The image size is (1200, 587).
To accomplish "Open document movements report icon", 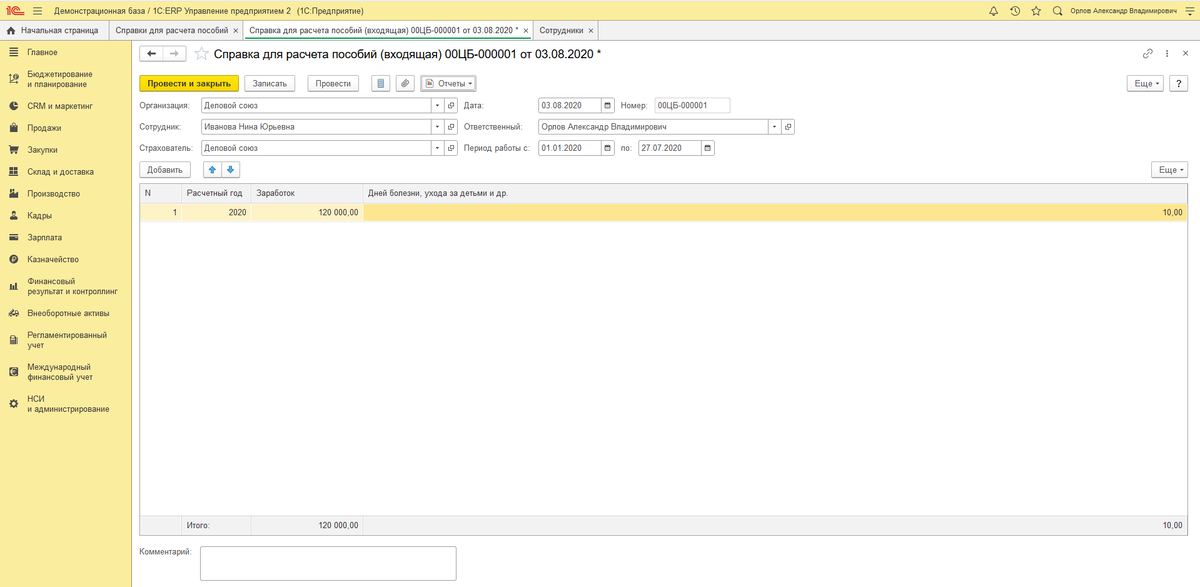I will tap(380, 83).
